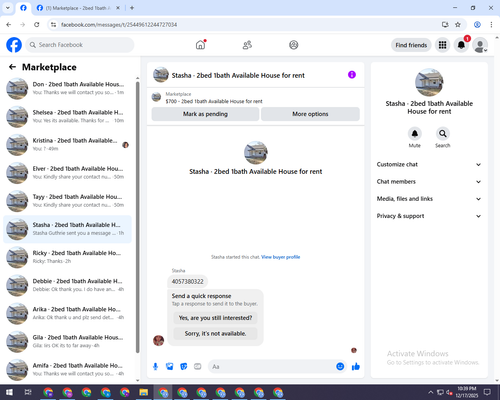Click the listing house thumbnail in header

tap(161, 75)
